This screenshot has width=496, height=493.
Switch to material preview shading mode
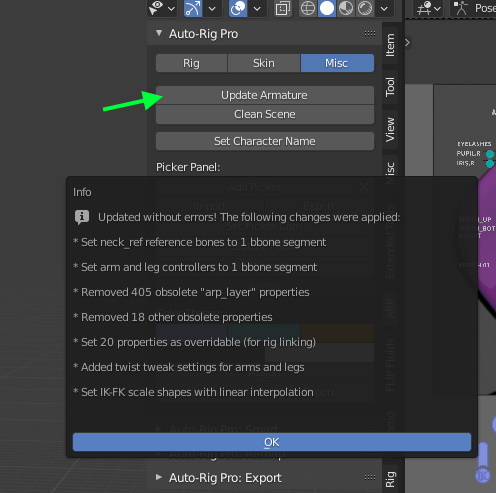[346, 8]
